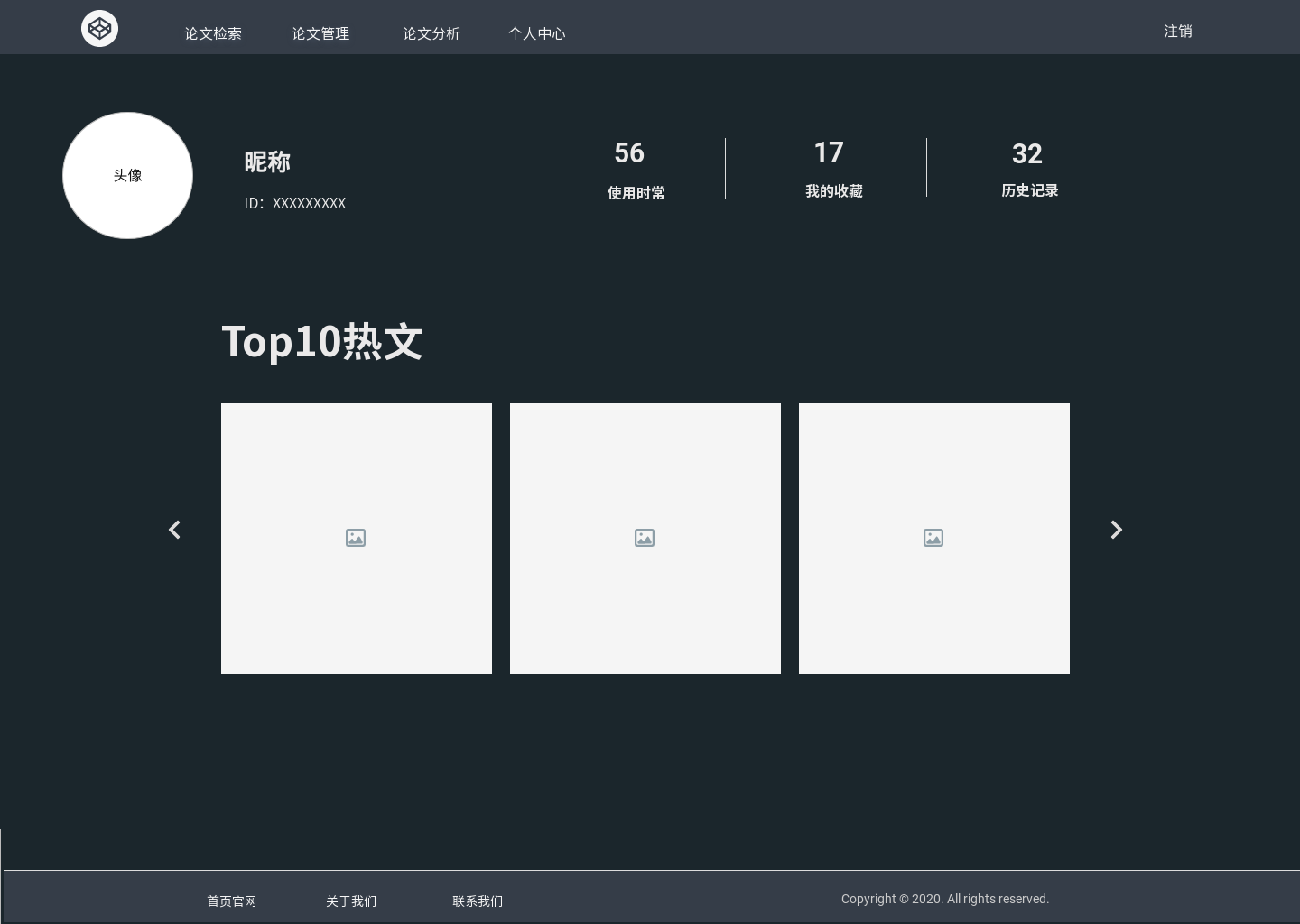Click the 昵称 nickname text

coord(267,162)
